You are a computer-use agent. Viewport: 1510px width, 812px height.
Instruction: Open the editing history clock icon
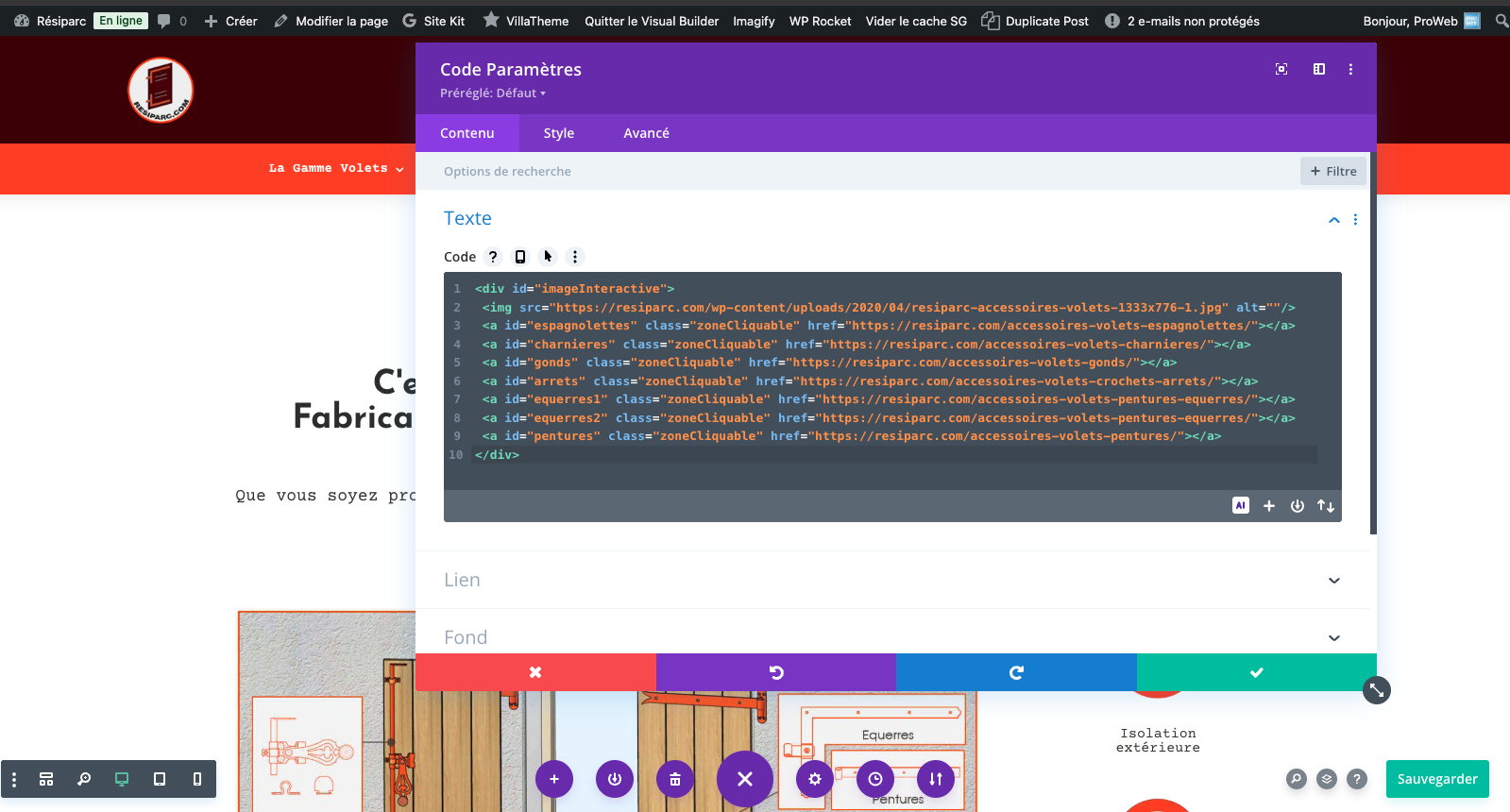[x=875, y=779]
